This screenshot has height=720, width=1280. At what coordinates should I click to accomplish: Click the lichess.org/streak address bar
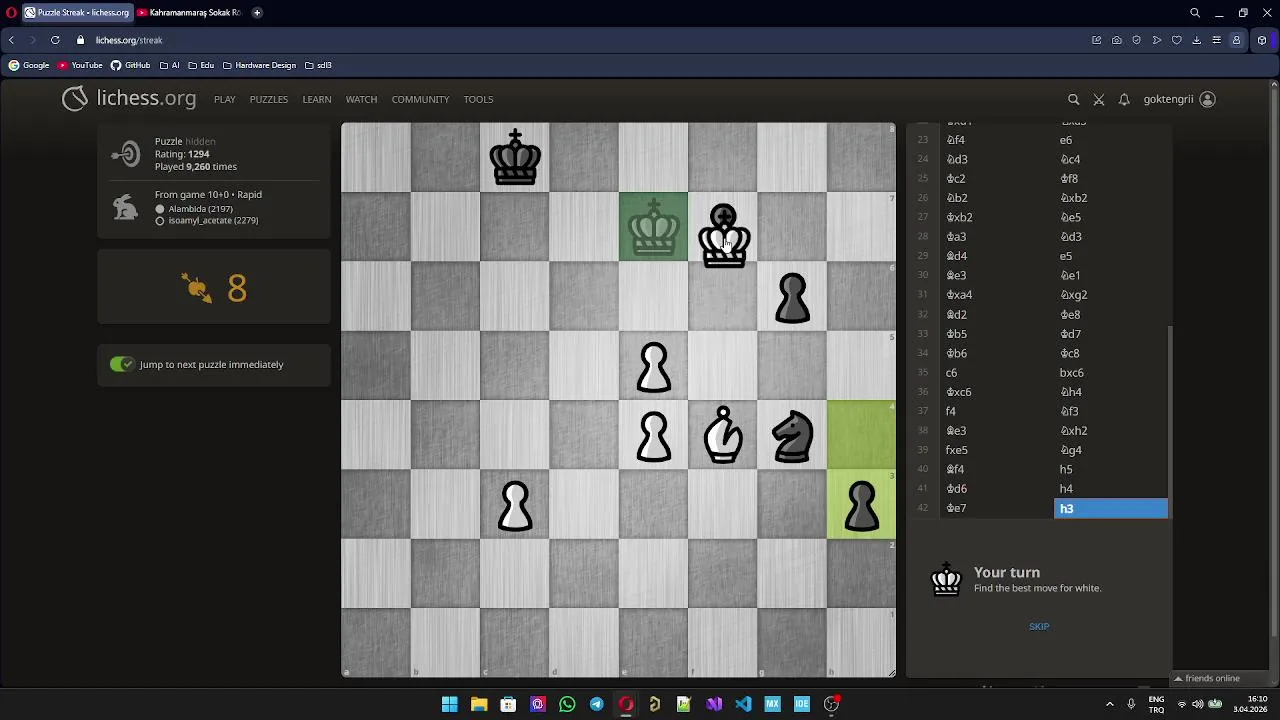129,40
